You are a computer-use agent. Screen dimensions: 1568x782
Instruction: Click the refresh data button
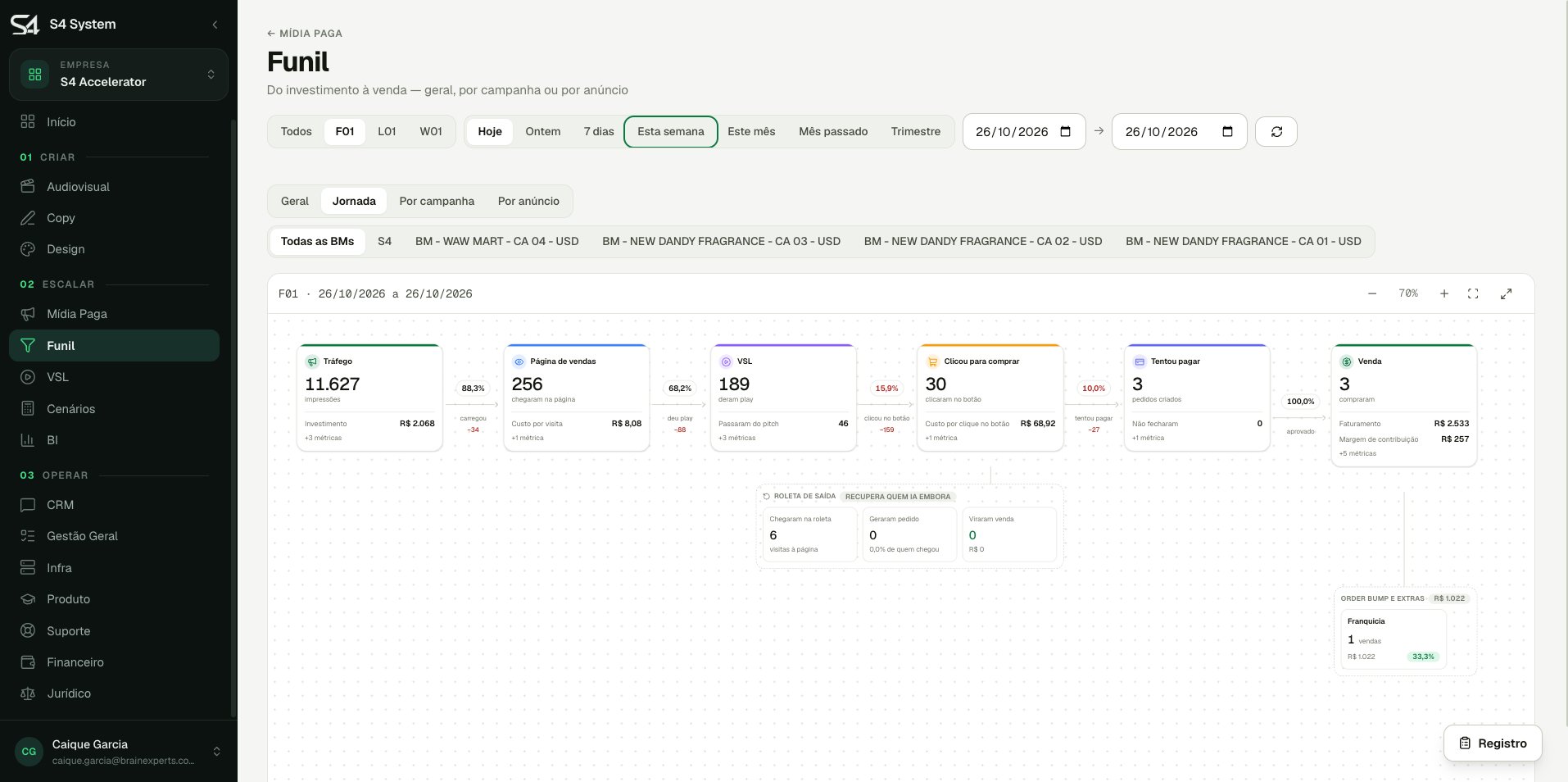point(1276,131)
